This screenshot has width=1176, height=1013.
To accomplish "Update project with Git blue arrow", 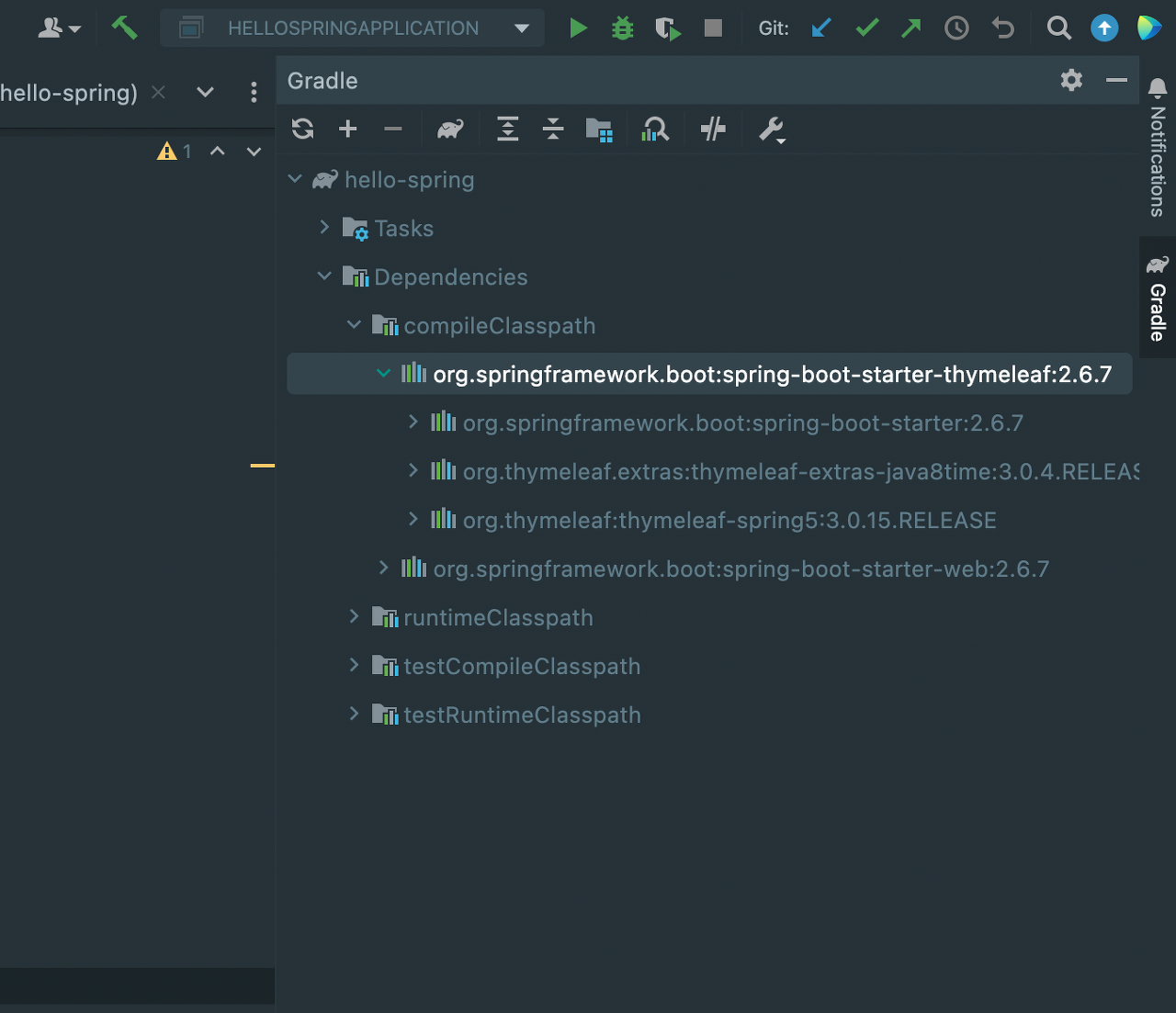I will coord(821,28).
